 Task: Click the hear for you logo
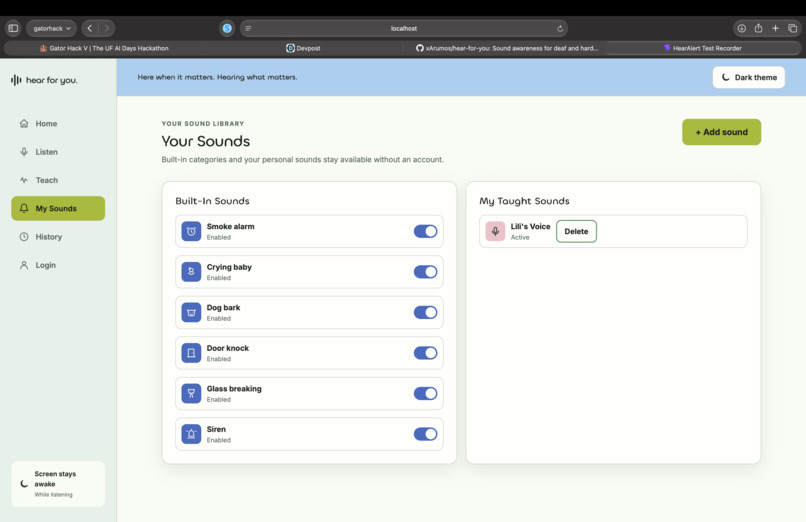pos(44,80)
